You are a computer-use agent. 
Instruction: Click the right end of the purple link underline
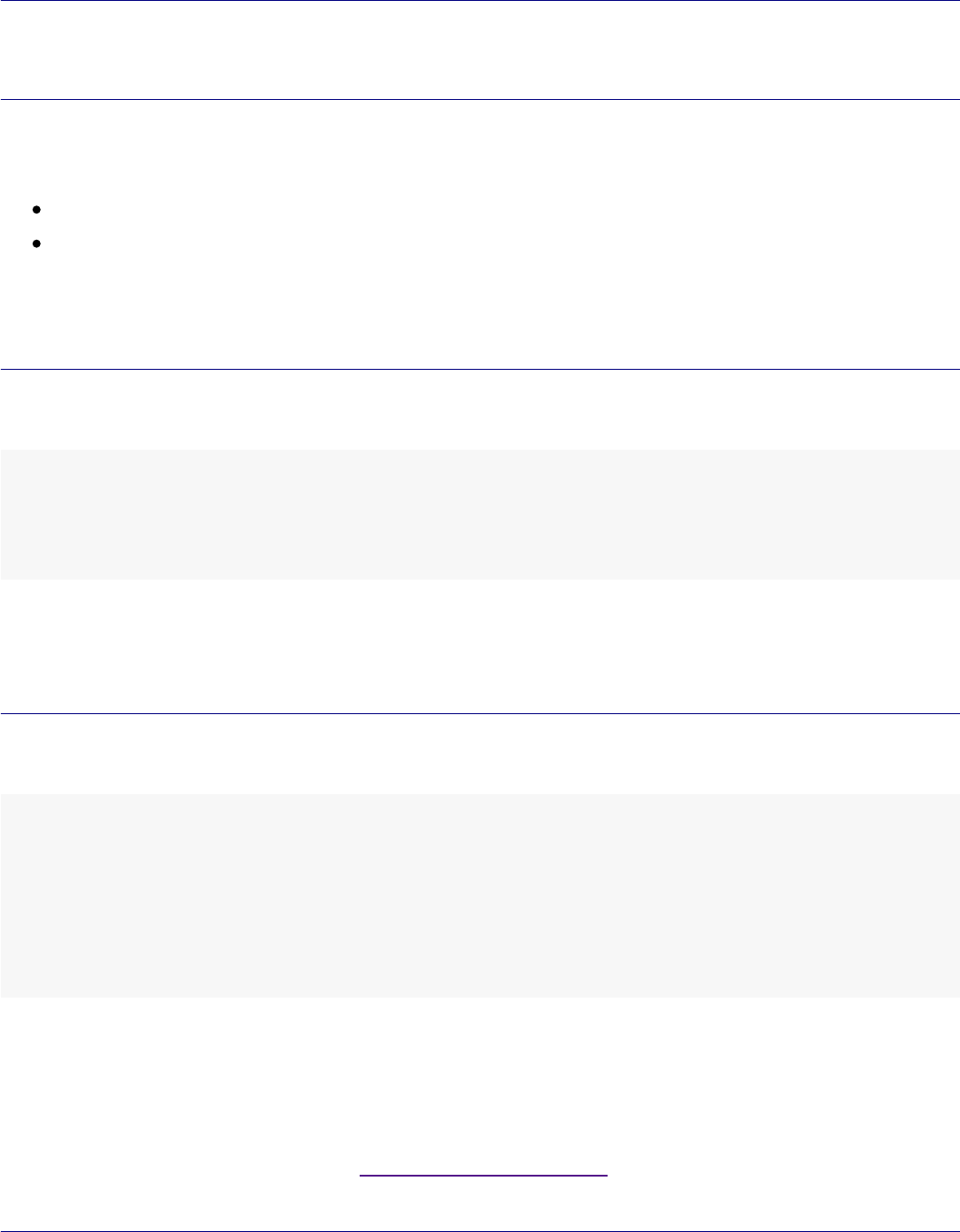[605, 1176]
